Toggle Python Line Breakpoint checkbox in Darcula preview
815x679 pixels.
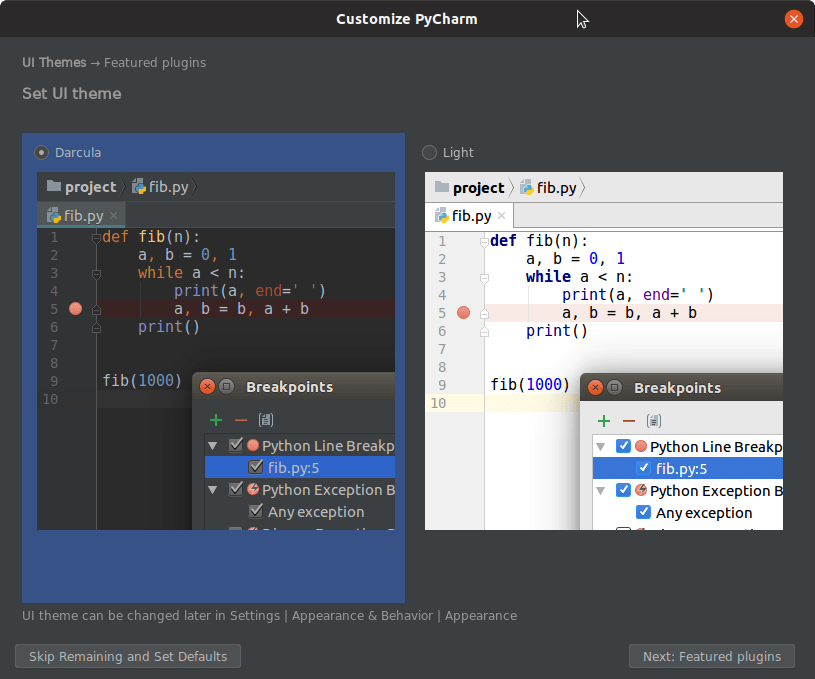(x=236, y=445)
